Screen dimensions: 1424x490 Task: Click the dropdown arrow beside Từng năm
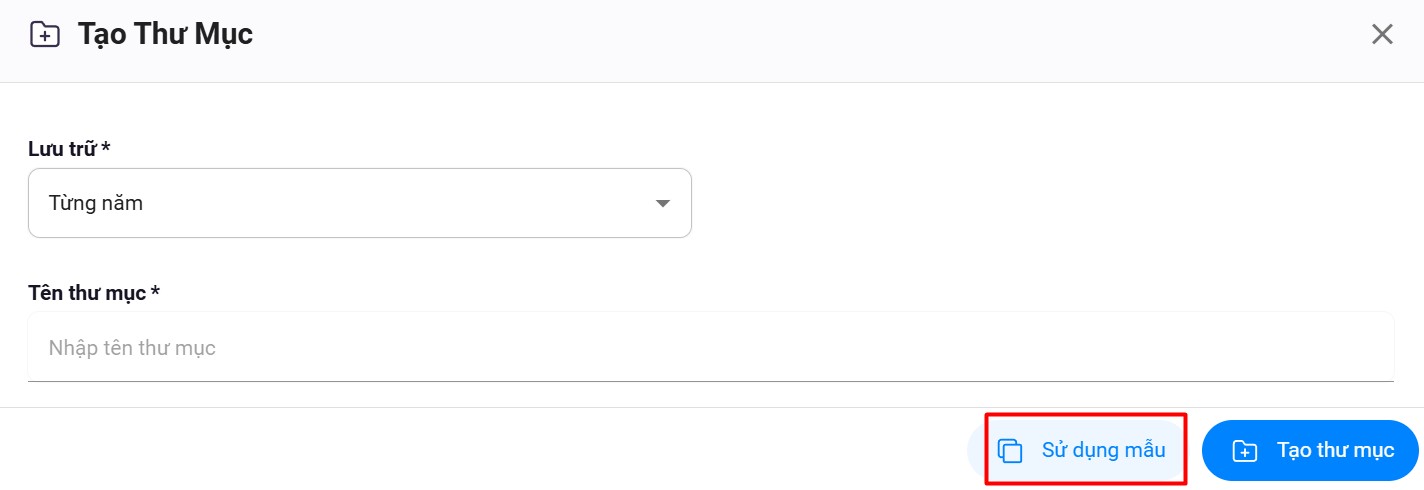(662, 204)
